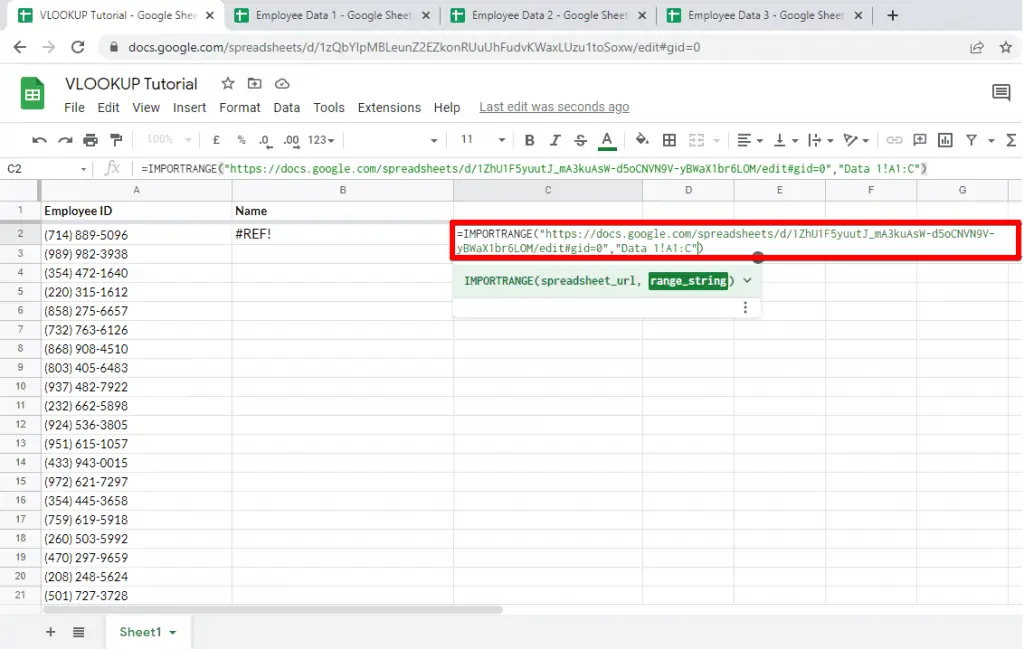The width and height of the screenshot is (1024, 649).
Task: Click the Insert link icon
Action: click(896, 140)
